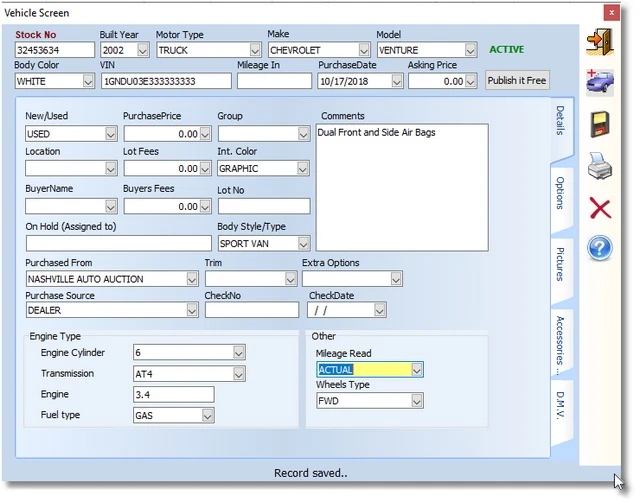640x502 pixels.
Task: Switch to the Options tab
Action: click(x=561, y=193)
